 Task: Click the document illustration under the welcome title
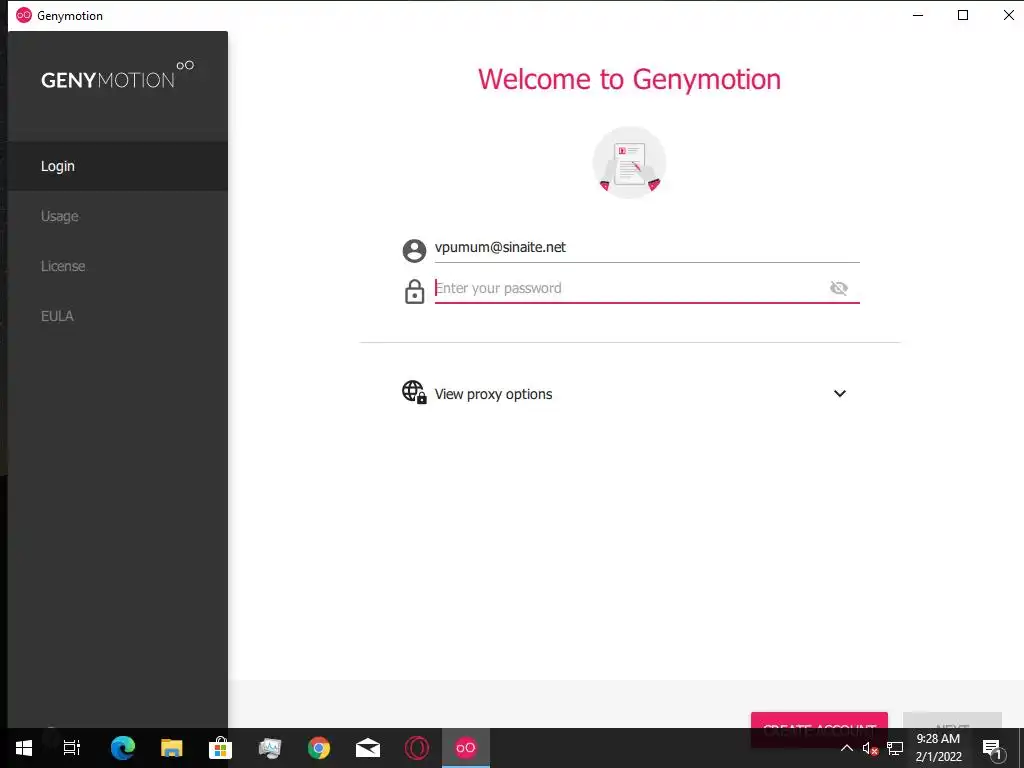(x=629, y=163)
